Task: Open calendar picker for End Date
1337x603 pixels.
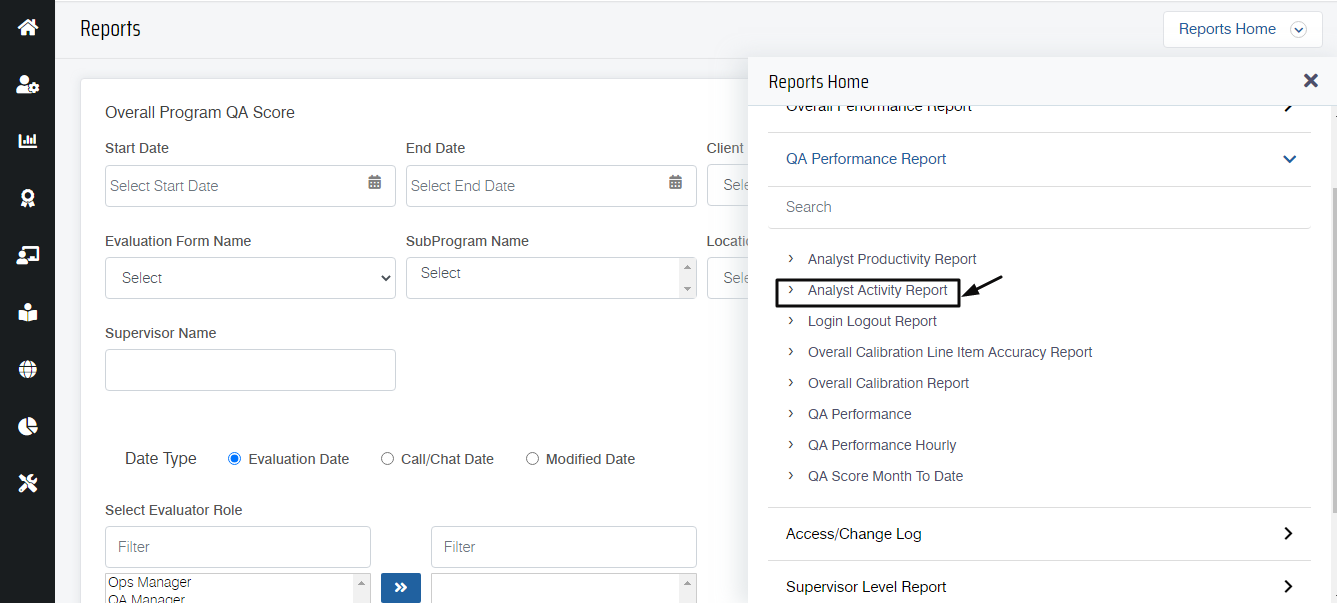Action: click(x=676, y=182)
